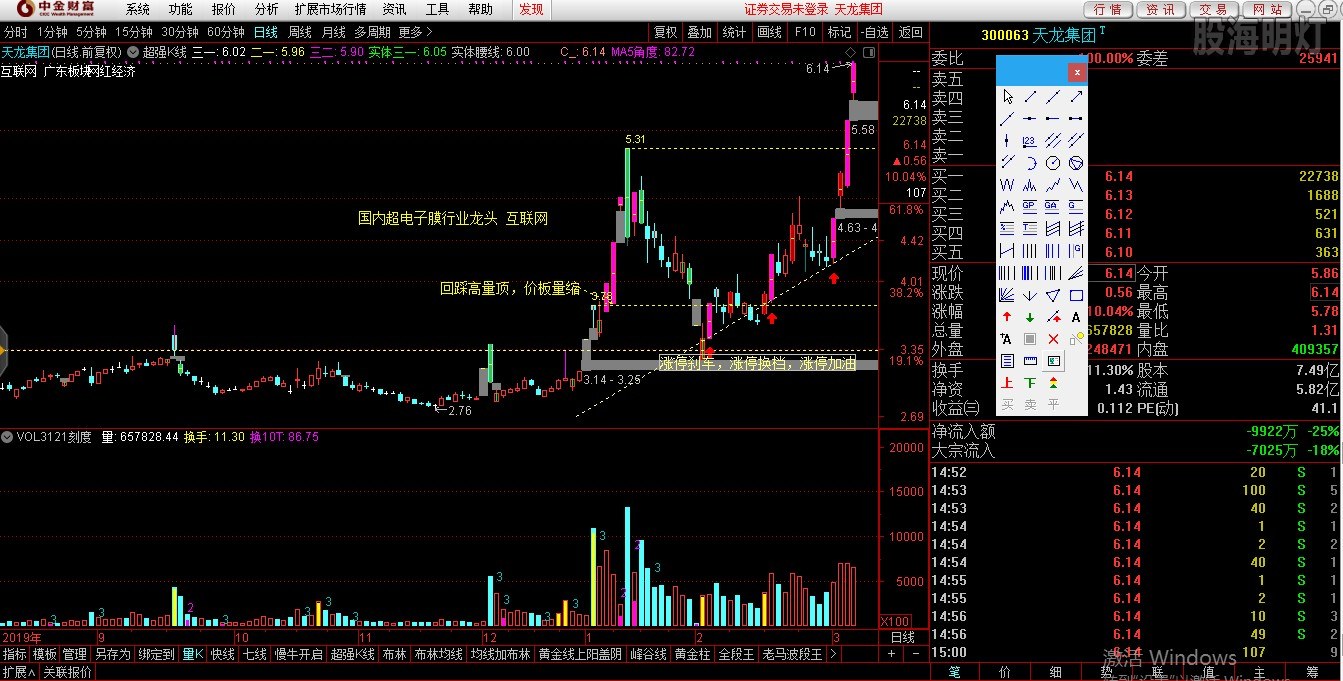Click the 复权 button
Image resolution: width=1343 pixels, height=681 pixels.
tap(666, 32)
